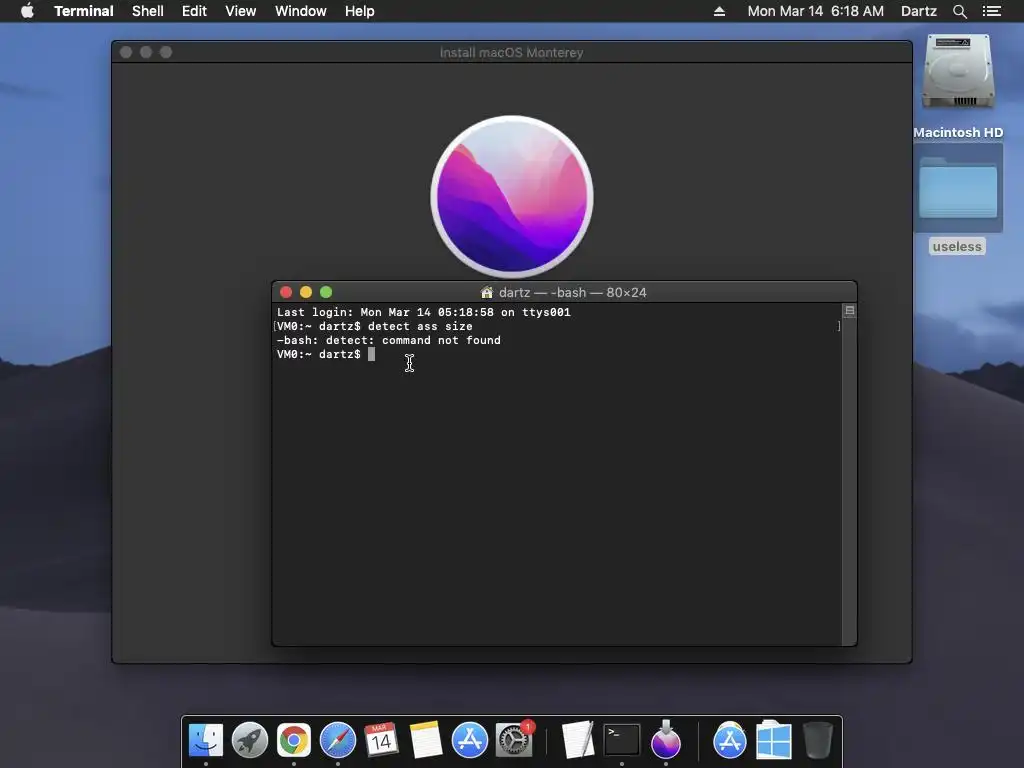Open the Edit menu
The width and height of the screenshot is (1024, 768).
[x=194, y=11]
